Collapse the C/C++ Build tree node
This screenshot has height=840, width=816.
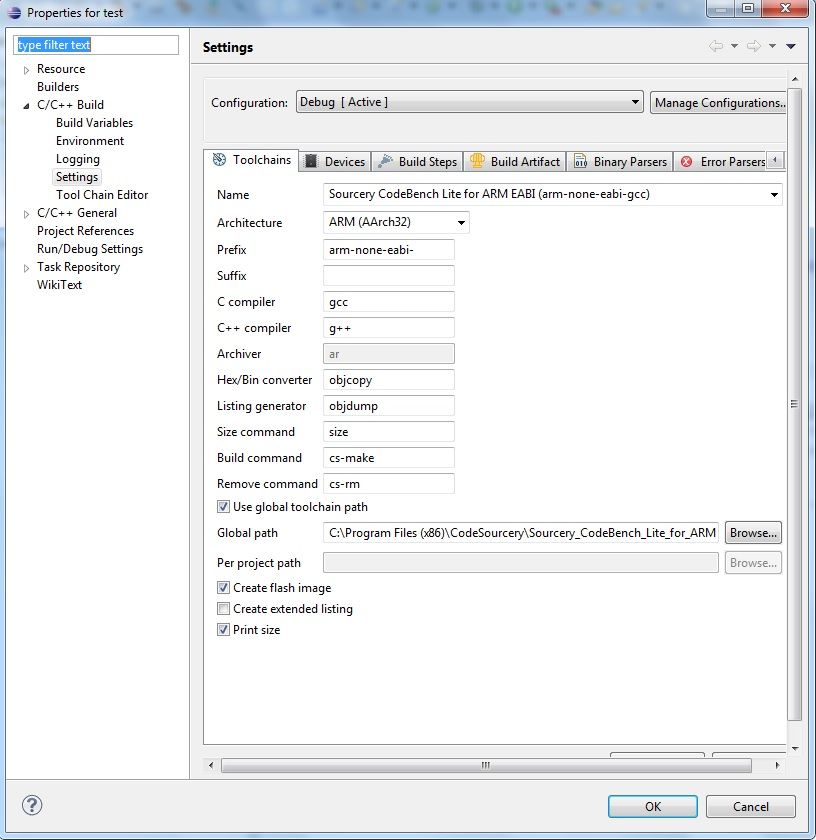pos(26,106)
